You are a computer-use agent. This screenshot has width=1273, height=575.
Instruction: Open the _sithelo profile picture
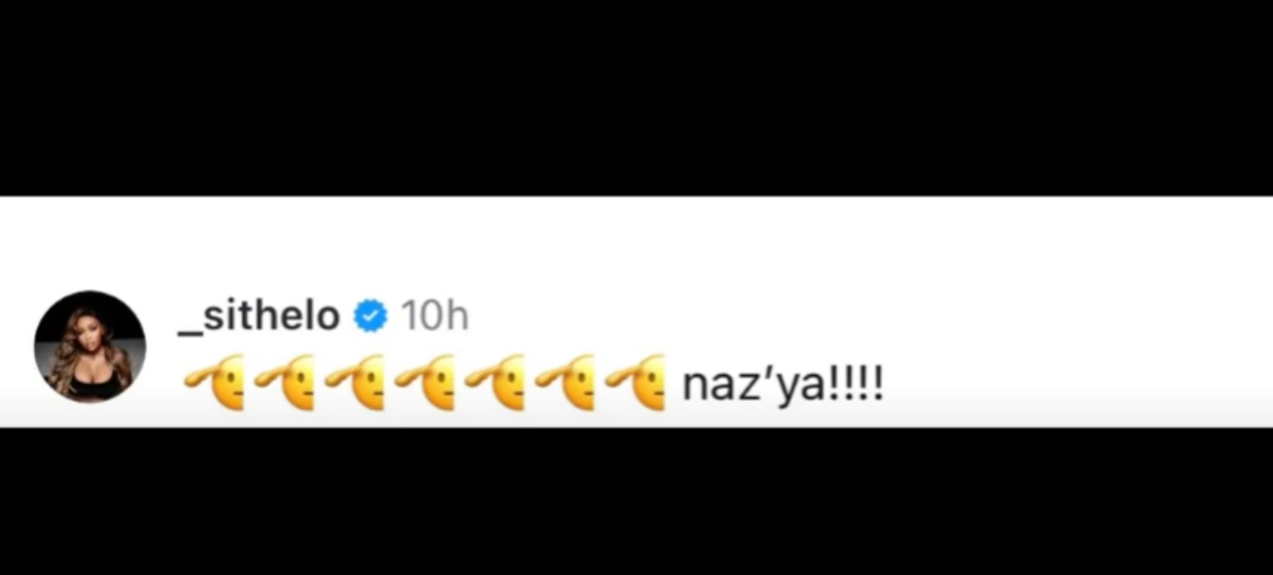tap(90, 347)
